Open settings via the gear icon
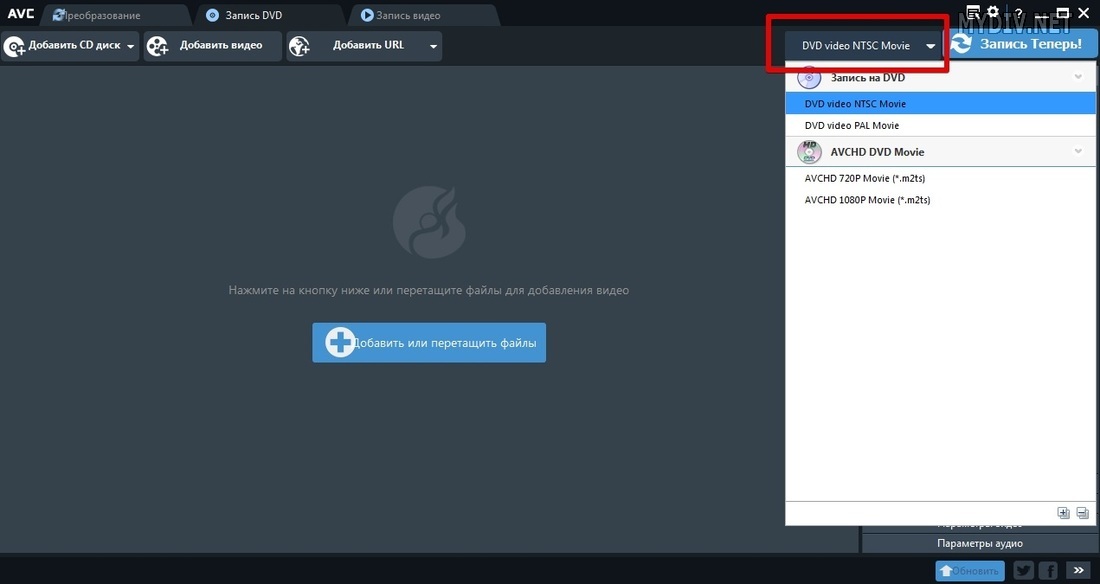The height and width of the screenshot is (584, 1100). click(x=993, y=13)
